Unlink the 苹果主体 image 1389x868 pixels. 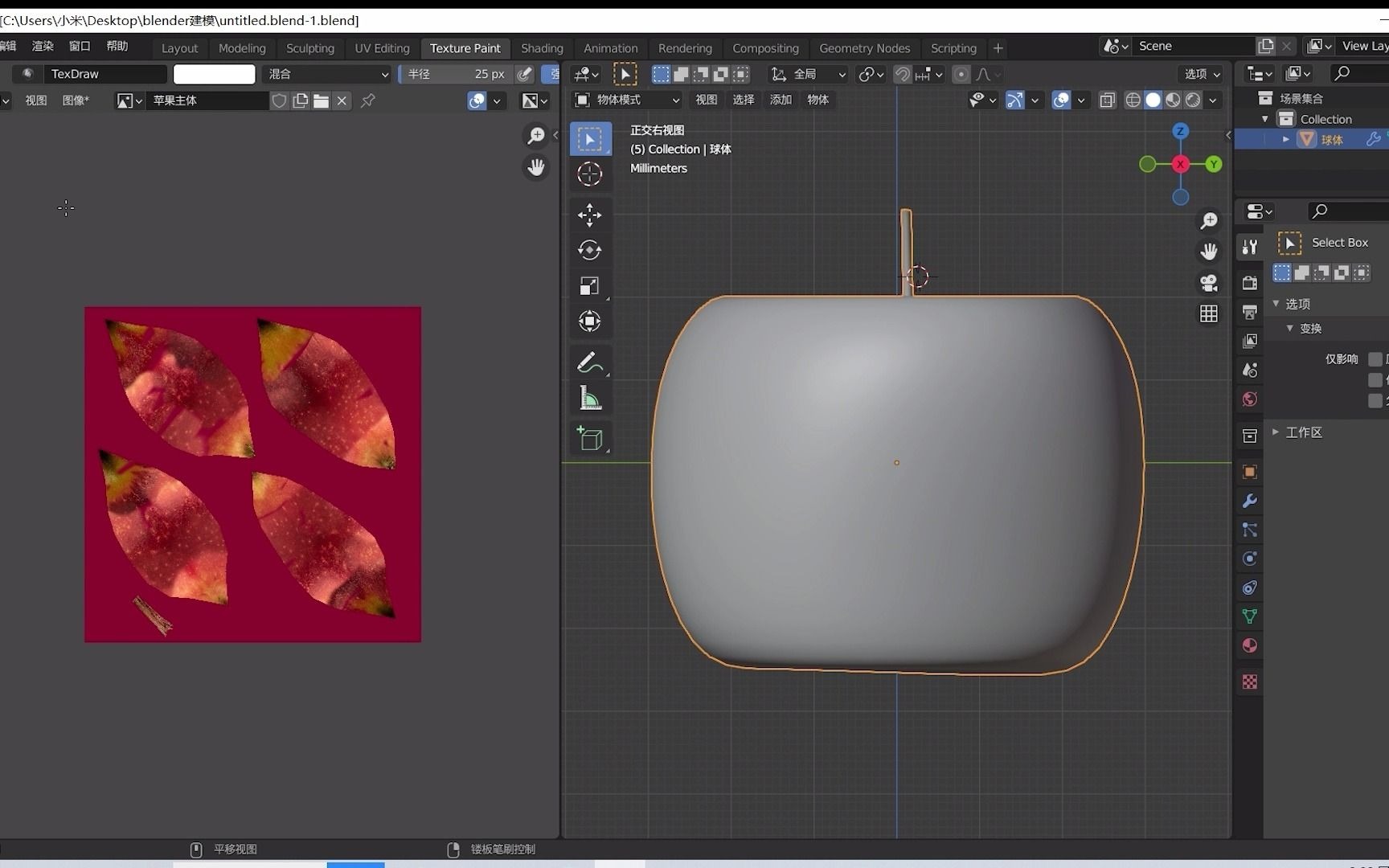342,100
